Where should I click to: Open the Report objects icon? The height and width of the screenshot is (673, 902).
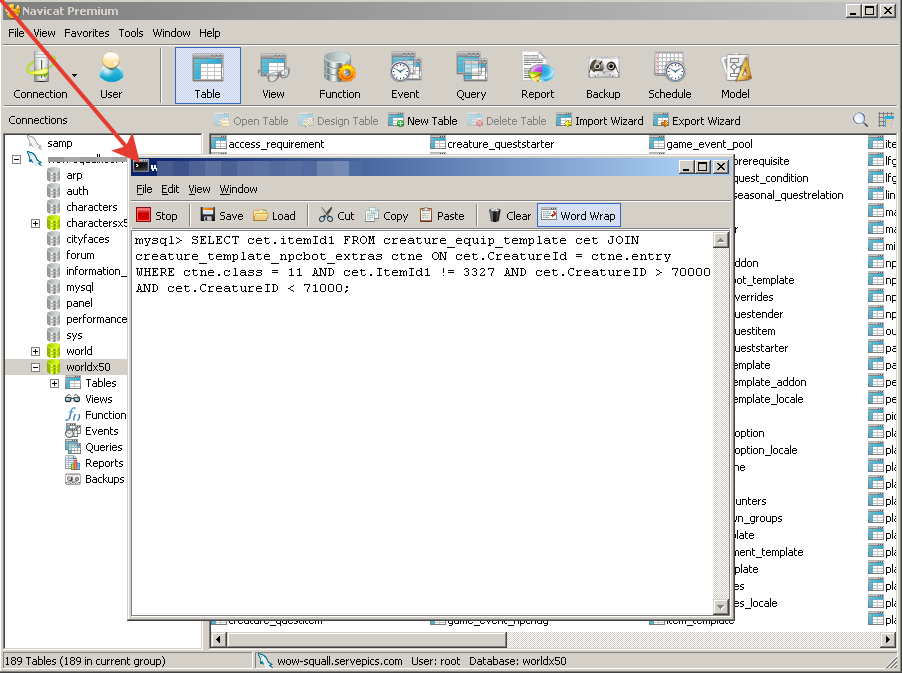coord(537,75)
